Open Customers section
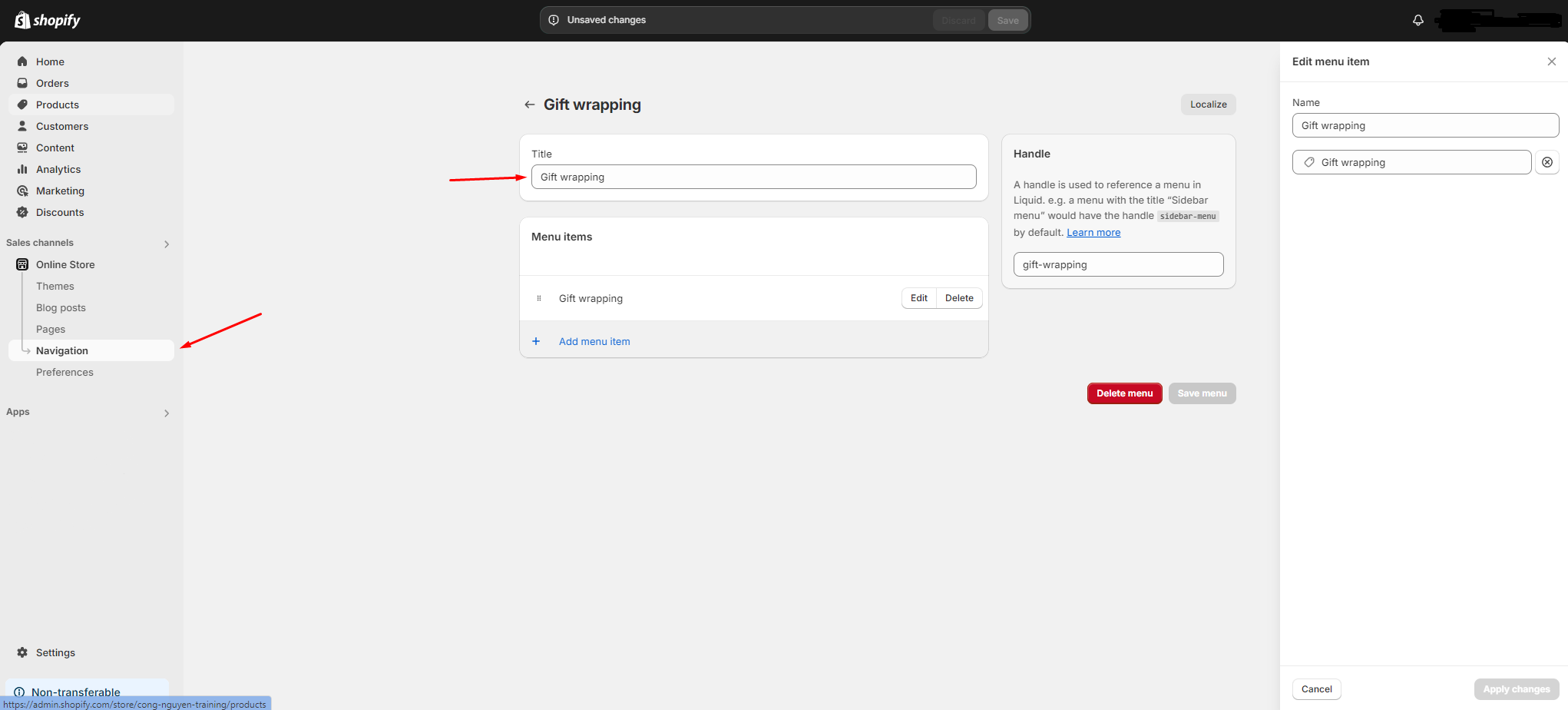 point(91,126)
